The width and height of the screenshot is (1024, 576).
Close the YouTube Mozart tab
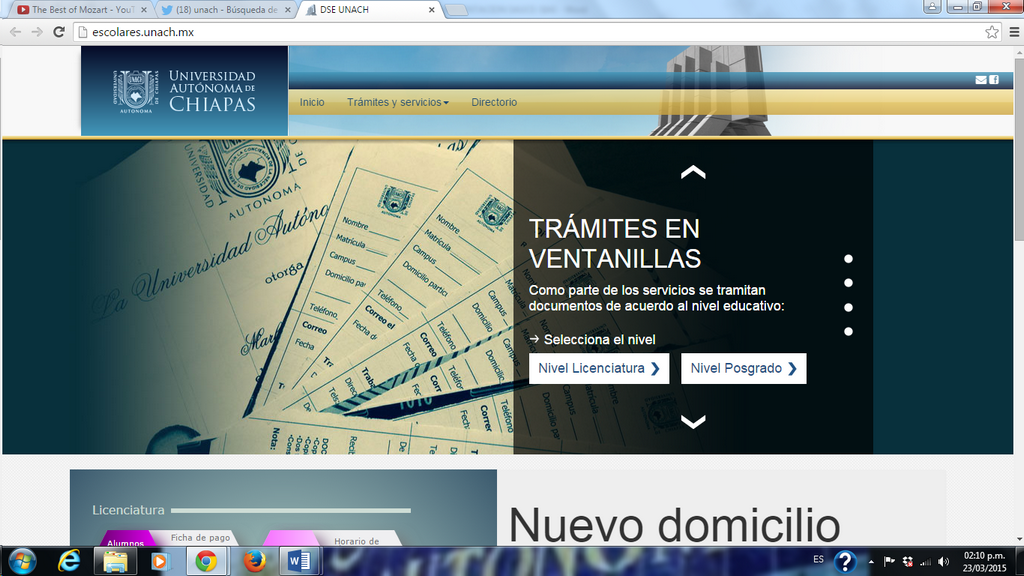coord(144,10)
